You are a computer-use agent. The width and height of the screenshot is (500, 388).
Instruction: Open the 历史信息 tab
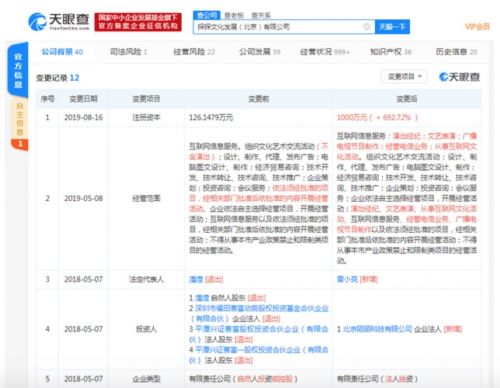[x=456, y=52]
